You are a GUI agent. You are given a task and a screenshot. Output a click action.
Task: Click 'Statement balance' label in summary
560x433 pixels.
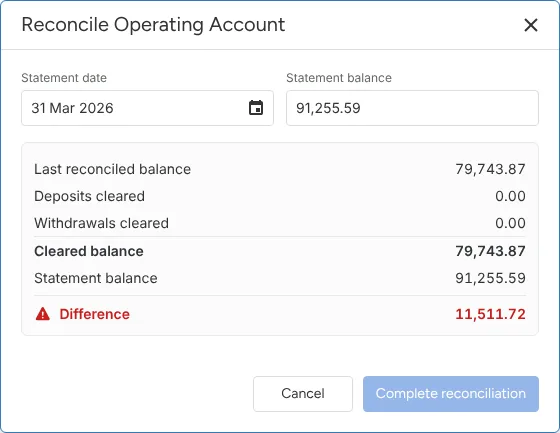tap(96, 278)
